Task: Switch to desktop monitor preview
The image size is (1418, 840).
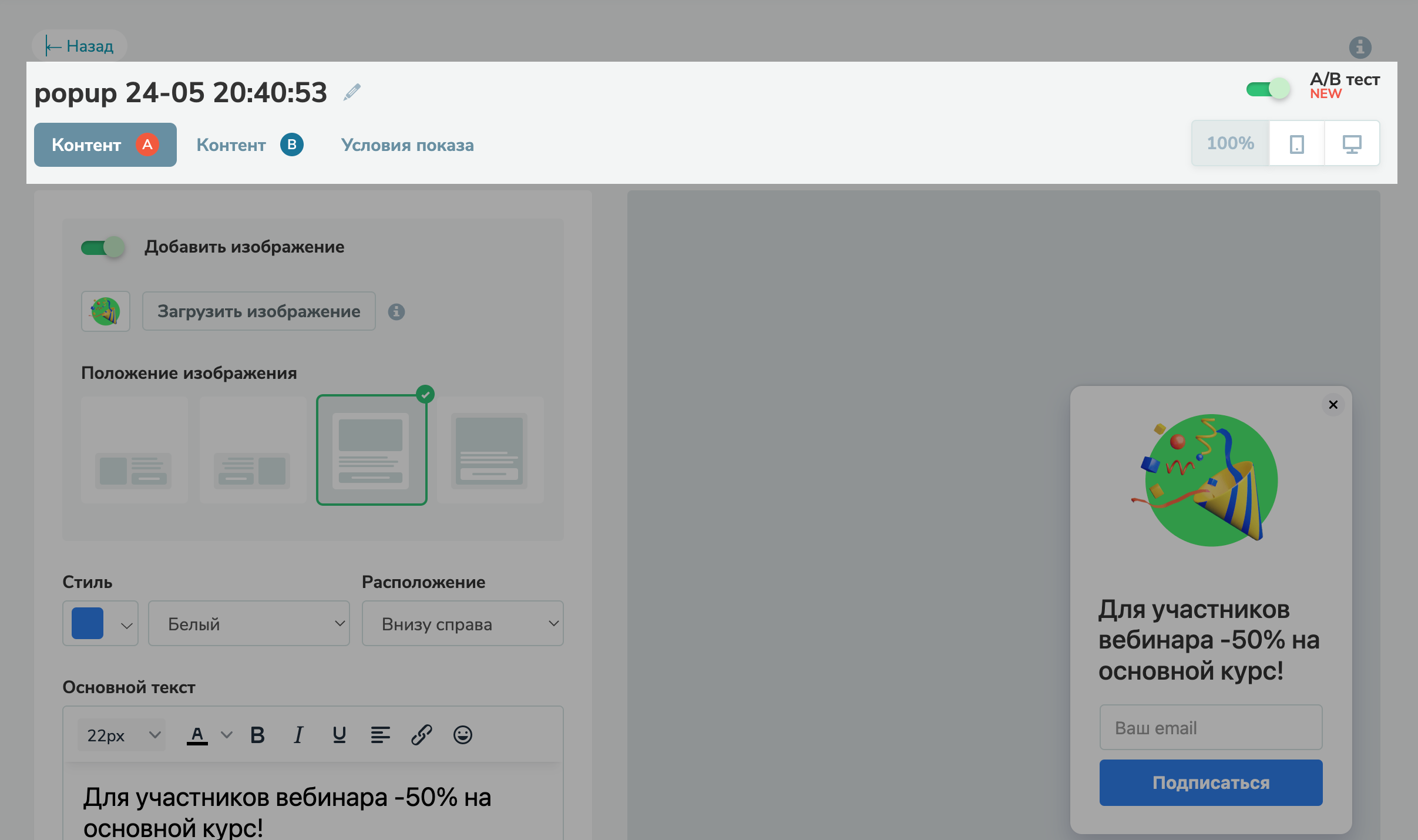Action: tap(1352, 144)
